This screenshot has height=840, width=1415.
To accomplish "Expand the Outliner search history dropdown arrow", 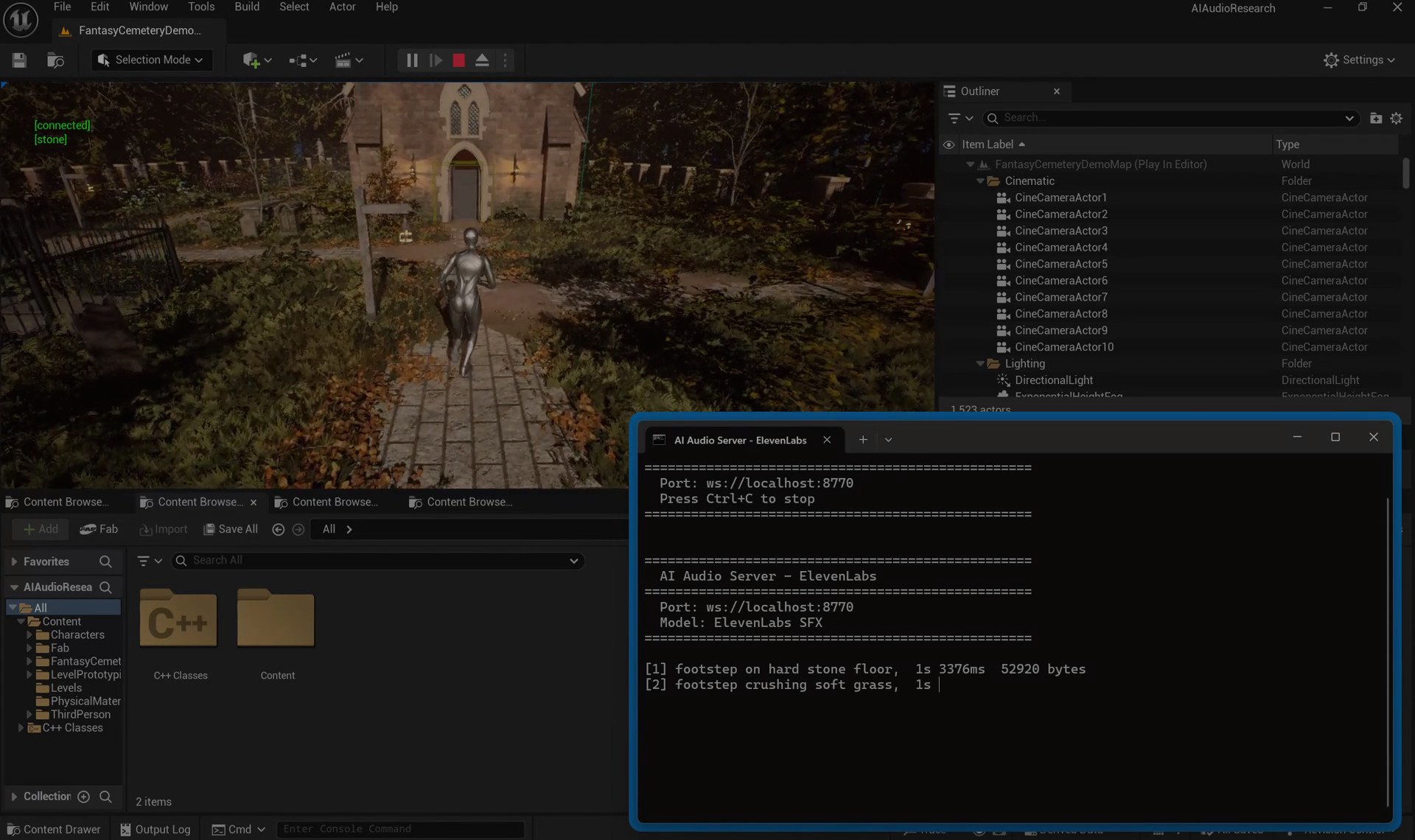I will (x=1349, y=118).
